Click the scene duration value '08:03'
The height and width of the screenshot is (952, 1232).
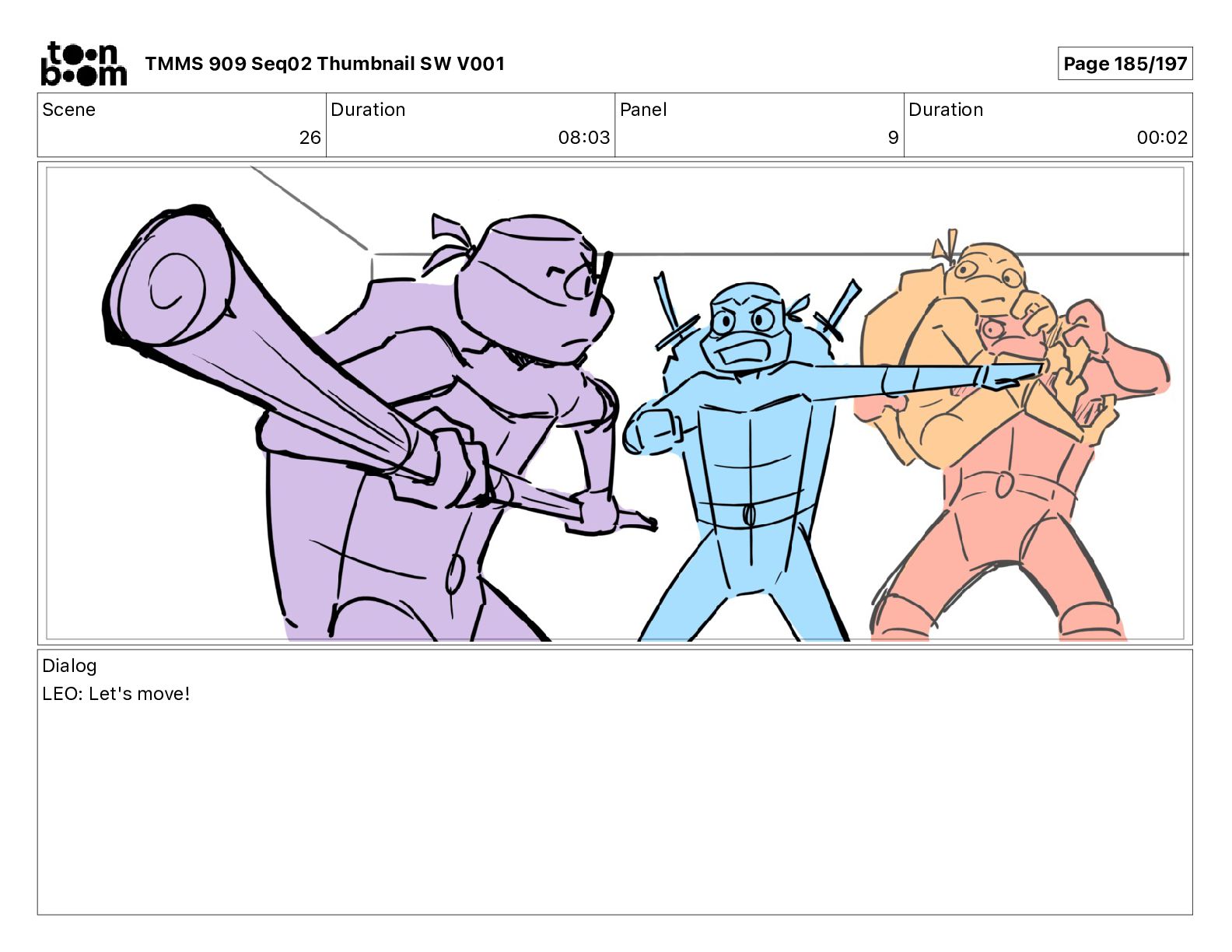(583, 138)
